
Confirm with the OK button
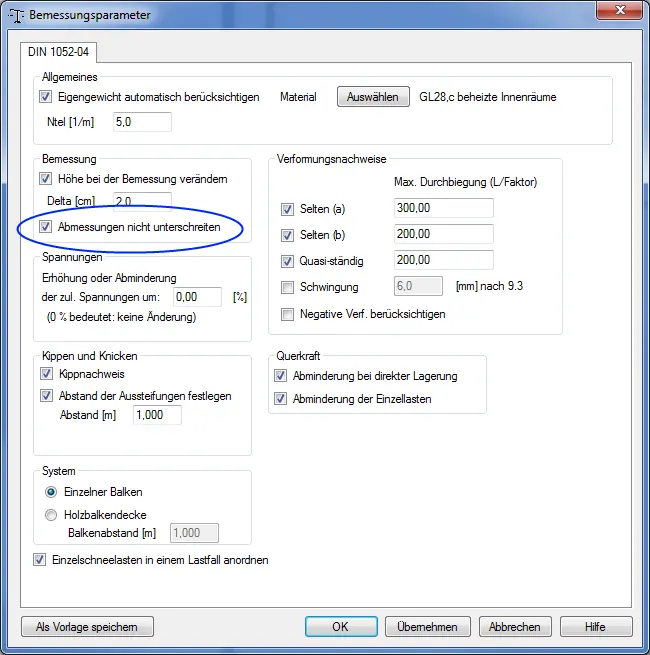(x=341, y=627)
